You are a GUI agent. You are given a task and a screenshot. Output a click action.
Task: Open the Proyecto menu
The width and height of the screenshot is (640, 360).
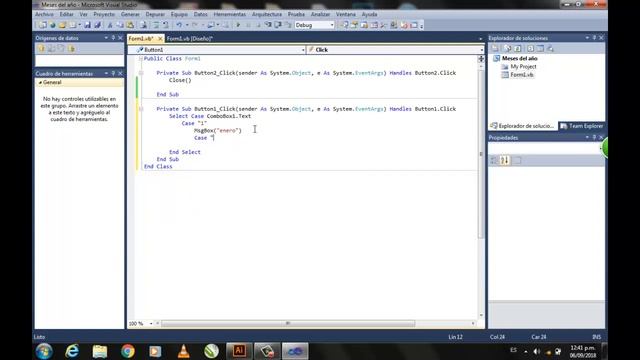[x=104, y=14]
